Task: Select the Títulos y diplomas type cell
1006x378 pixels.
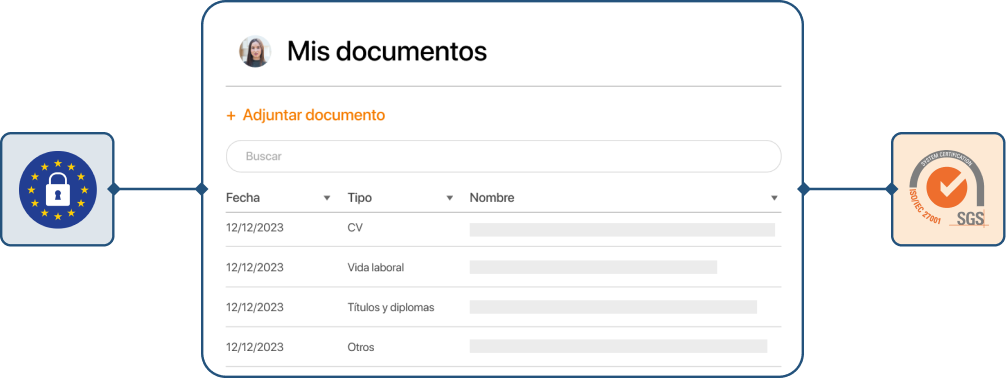Action: 391,307
